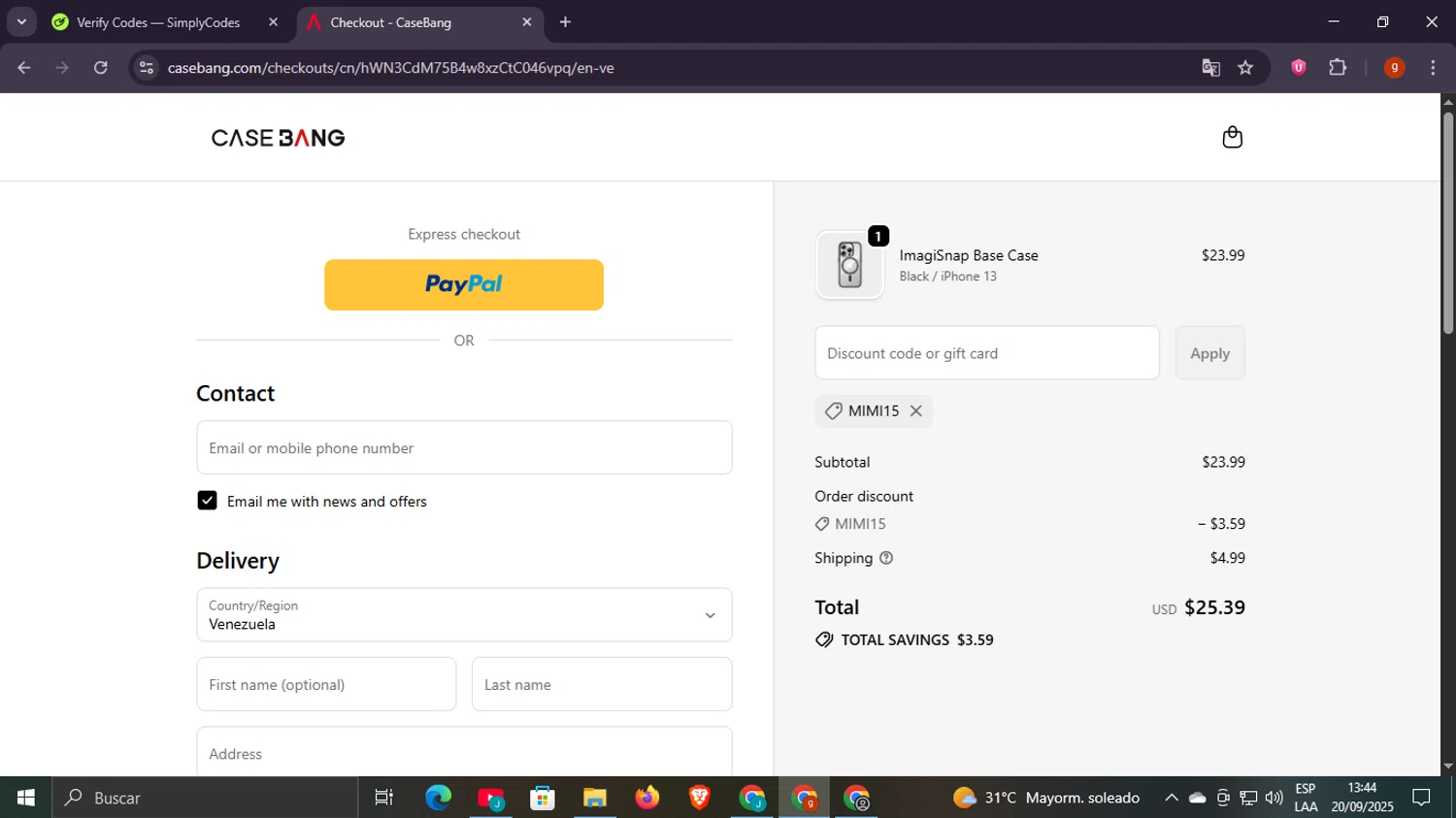Go back to the previous page
This screenshot has width=1456, height=818.
click(x=24, y=68)
